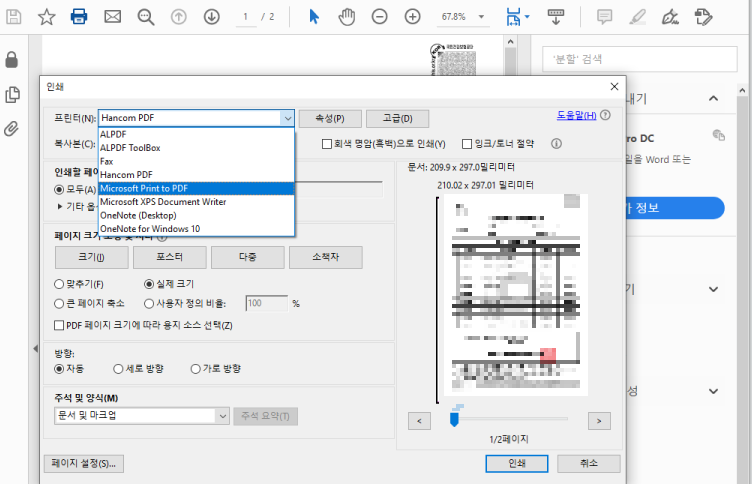The image size is (752, 484).
Task: Click the 포스터 poster button
Action: [x=170, y=257]
